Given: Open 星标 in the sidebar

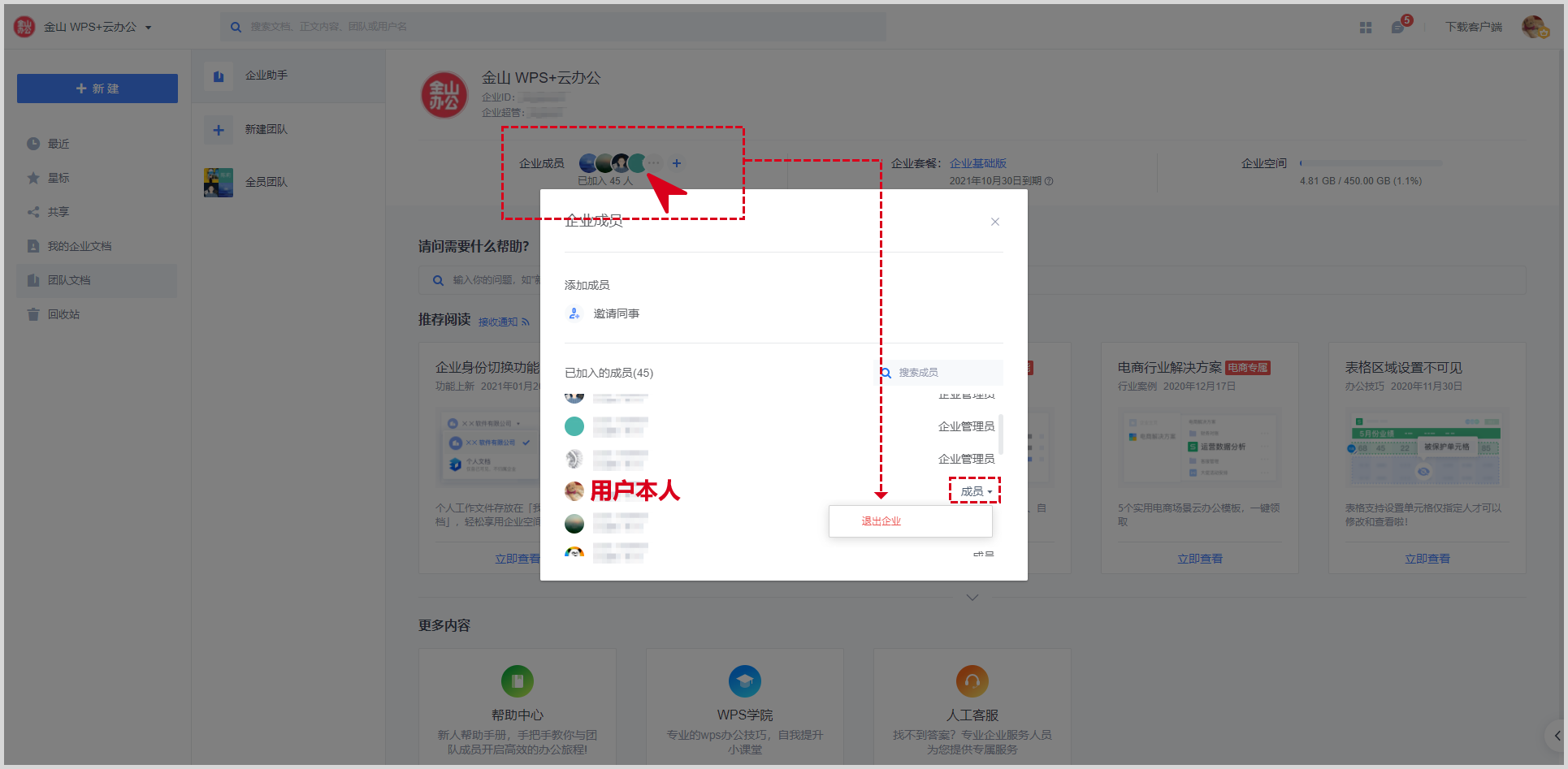Looking at the screenshot, I should [97, 178].
